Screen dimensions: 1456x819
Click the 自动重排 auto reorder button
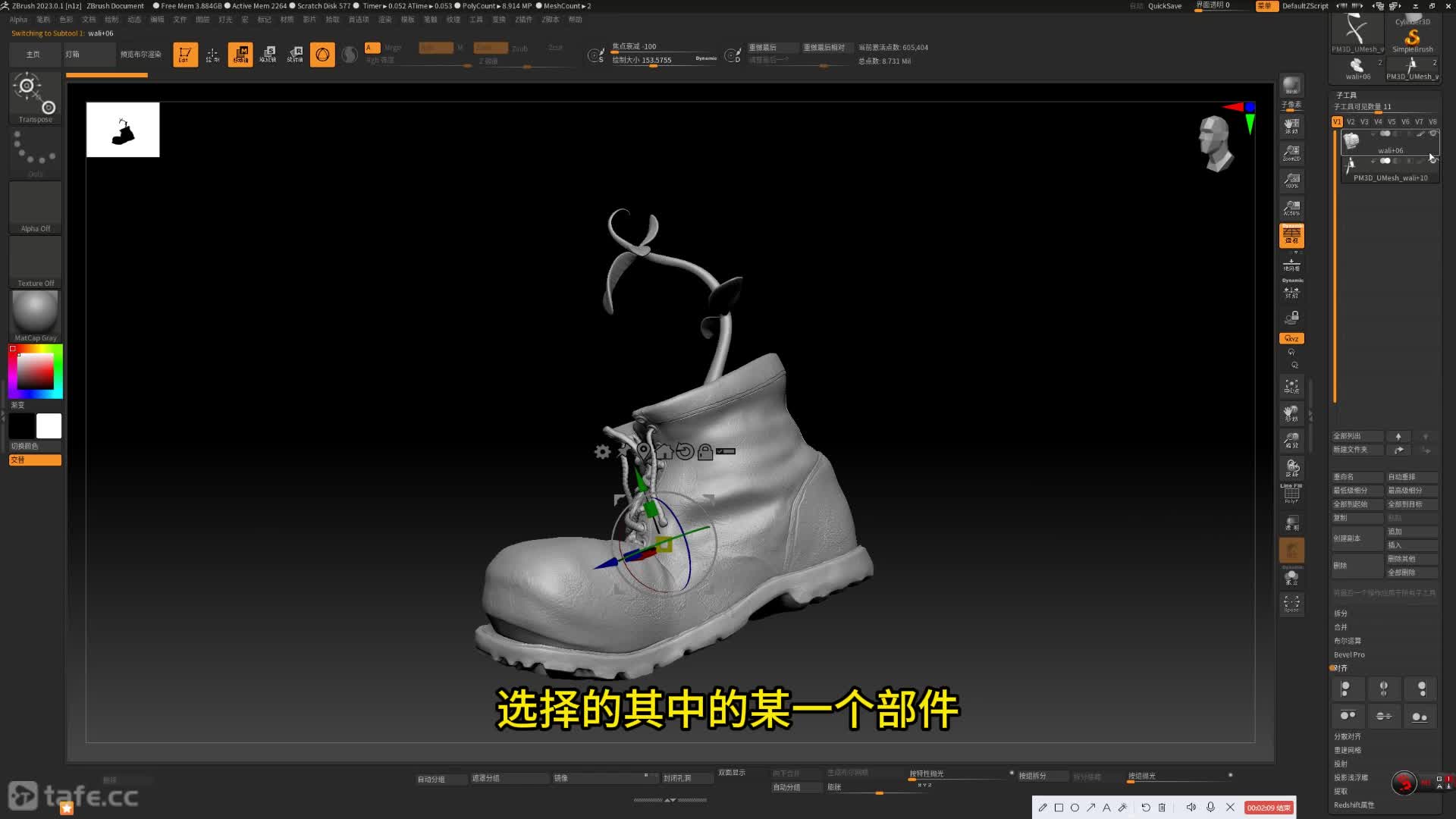coord(1412,477)
